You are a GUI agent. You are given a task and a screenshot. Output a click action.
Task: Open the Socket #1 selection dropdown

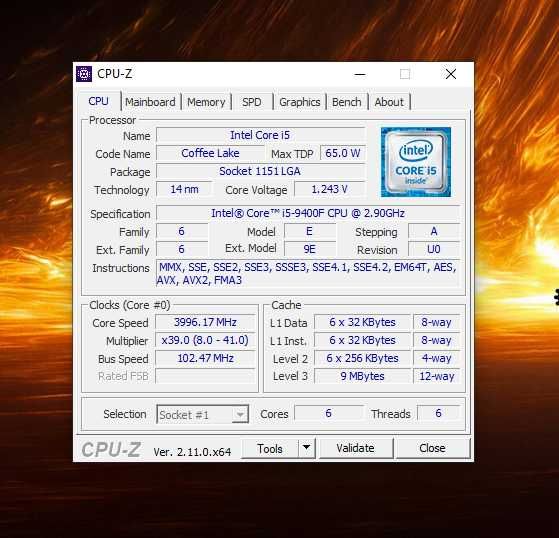pos(202,414)
